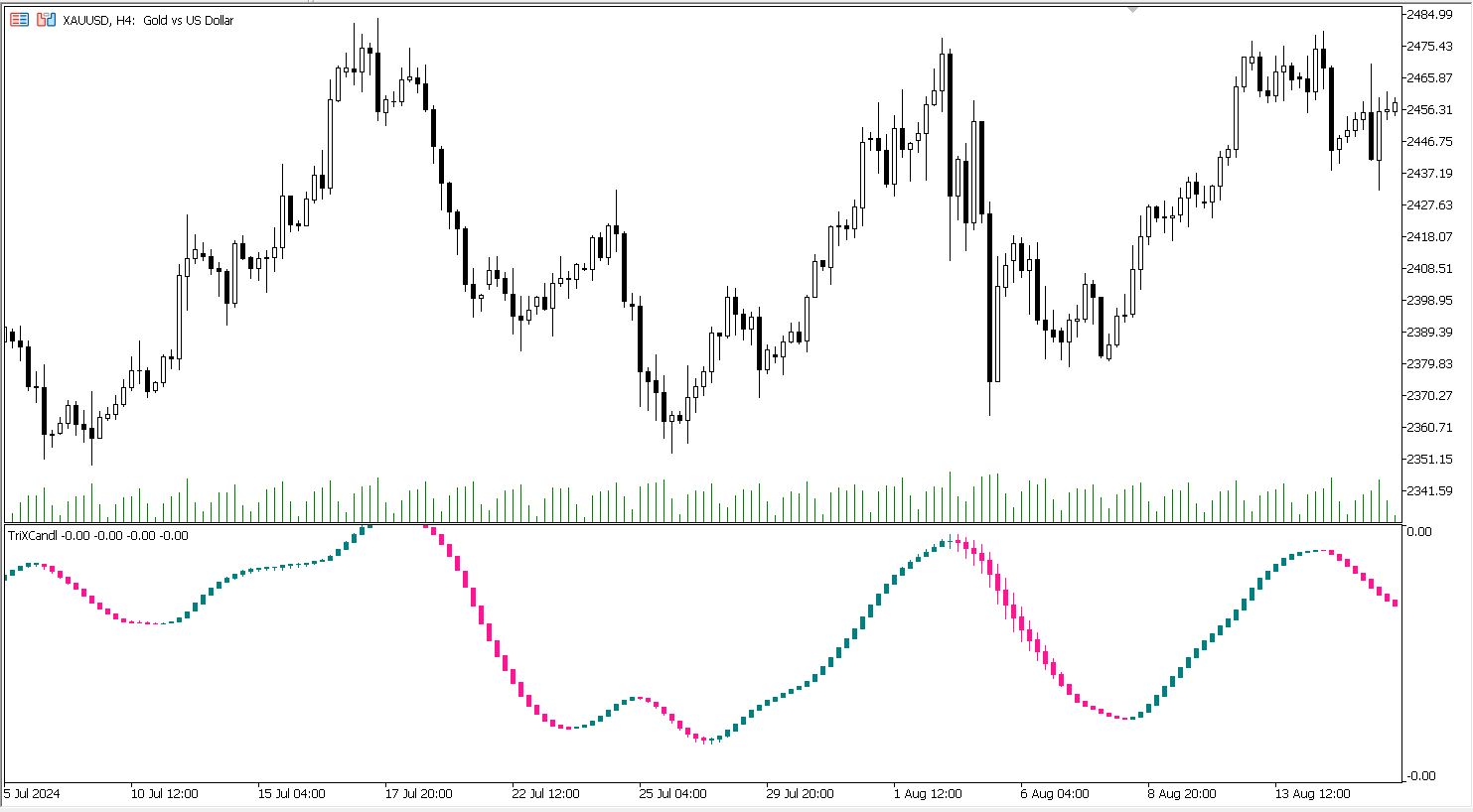
Task: Click the 1 Aug 12:00 time label
Action: (x=928, y=794)
